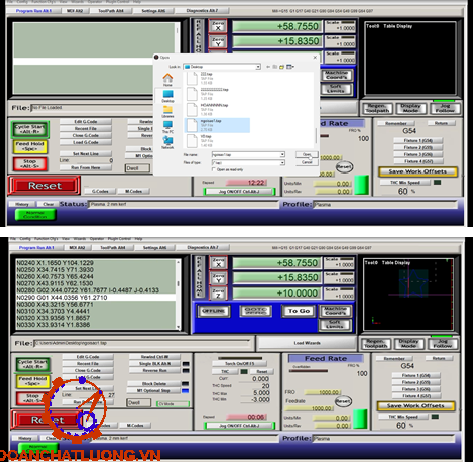Select the ngoisao1.tap file icon
473x462 pixels.
point(192,125)
